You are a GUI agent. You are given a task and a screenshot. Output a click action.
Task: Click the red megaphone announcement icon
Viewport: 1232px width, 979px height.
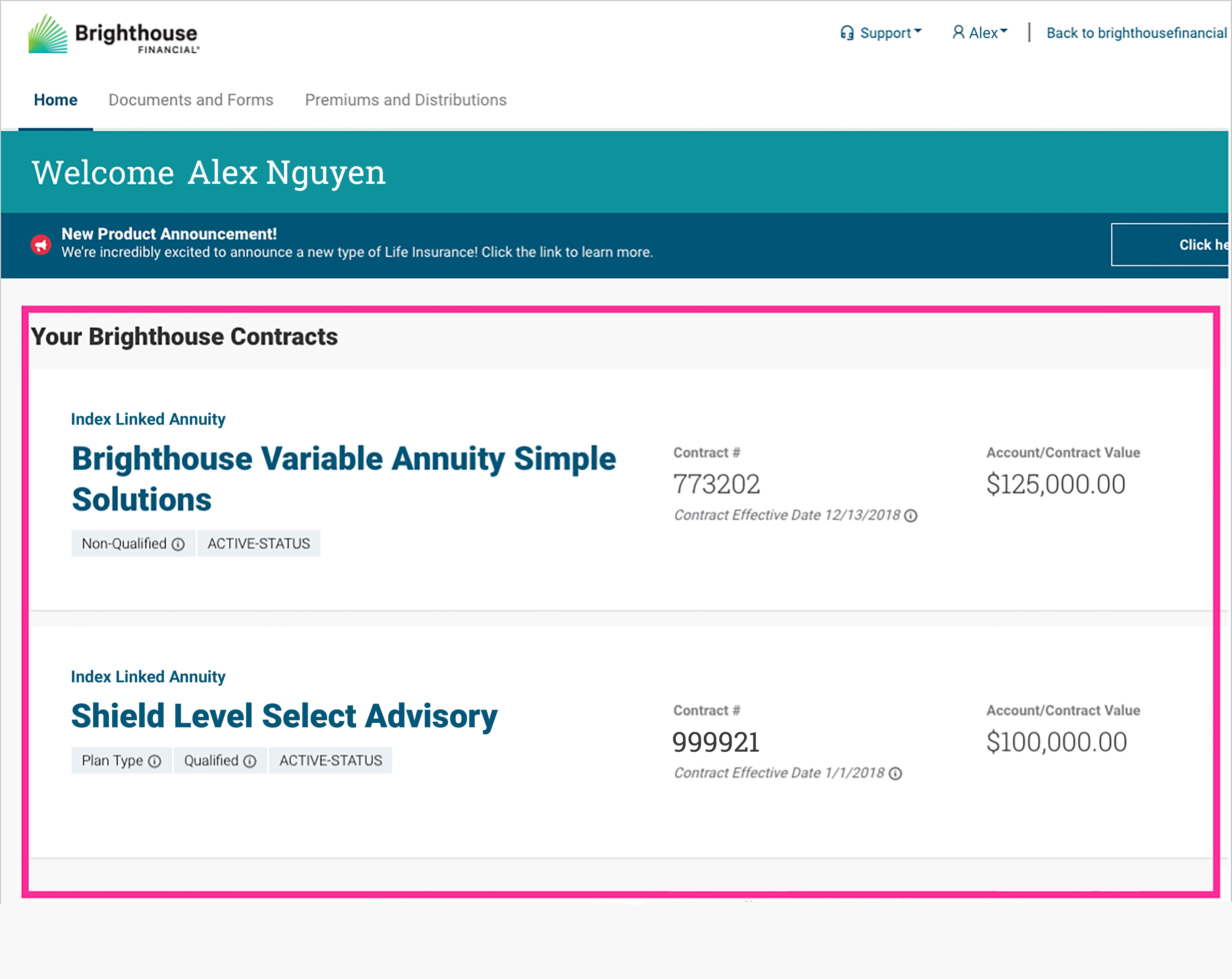(x=41, y=245)
